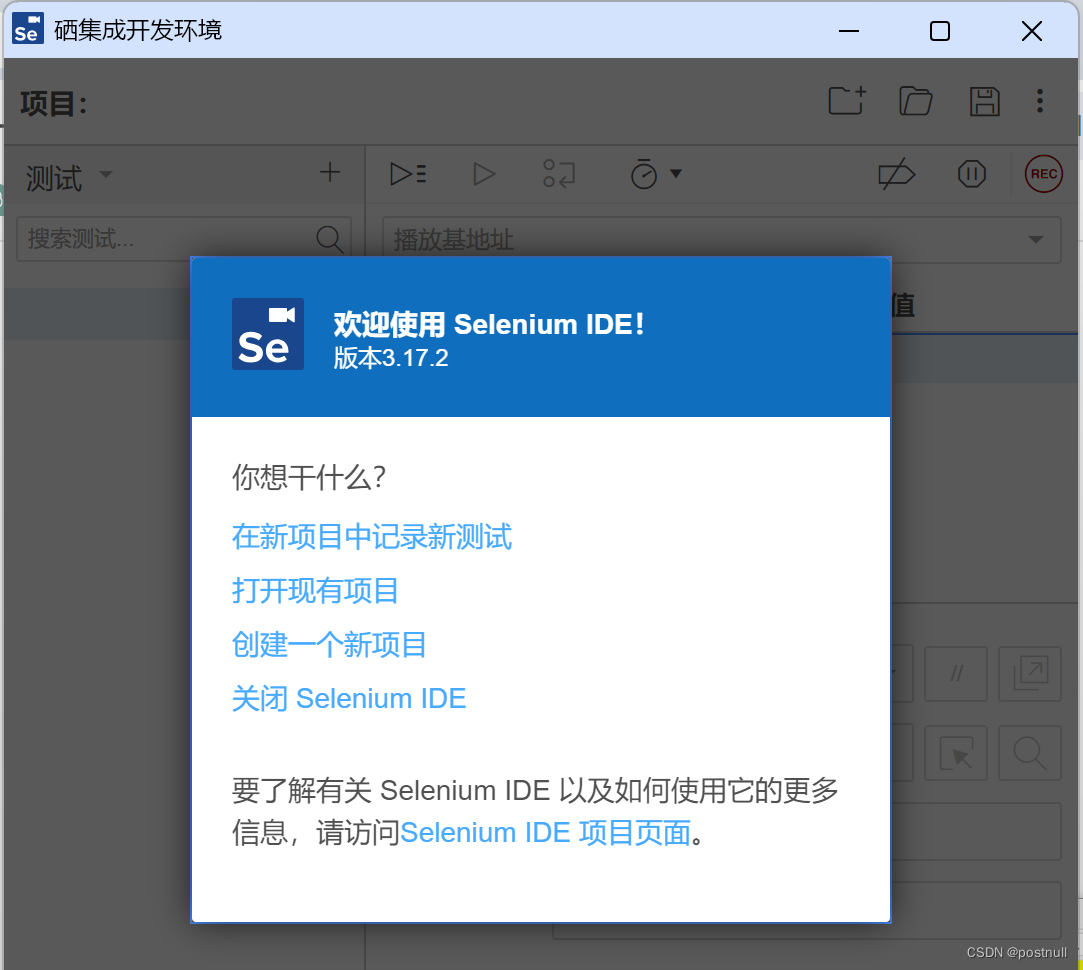Click the search magnifier in test search
Image resolution: width=1083 pixels, height=970 pixels.
329,239
